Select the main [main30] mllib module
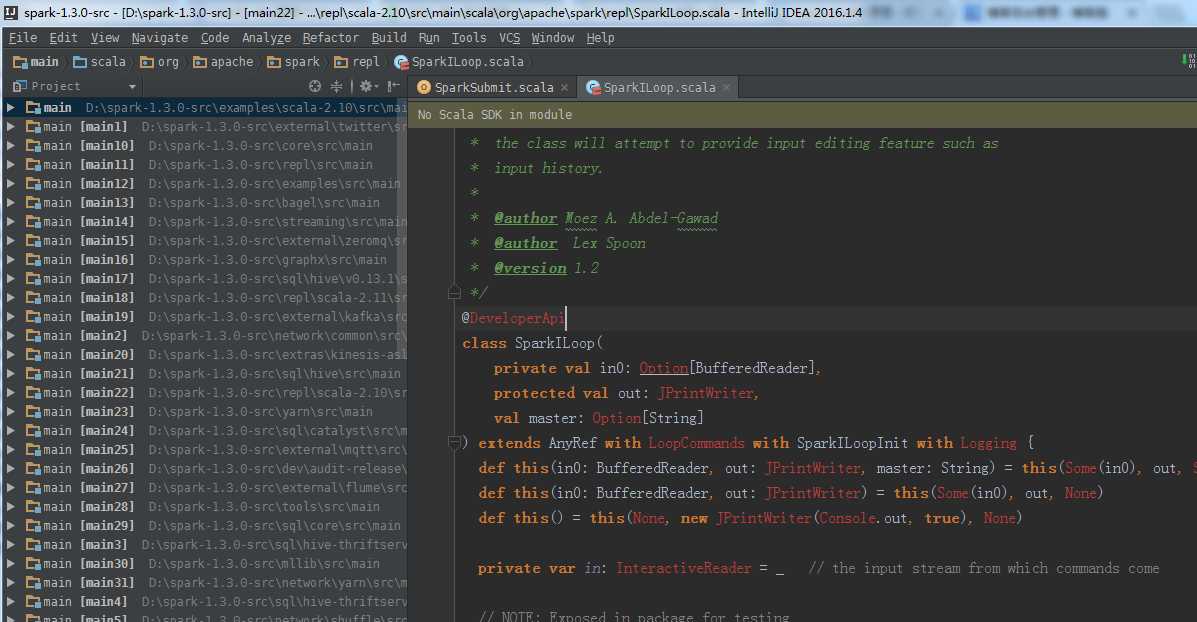 tap(204, 563)
